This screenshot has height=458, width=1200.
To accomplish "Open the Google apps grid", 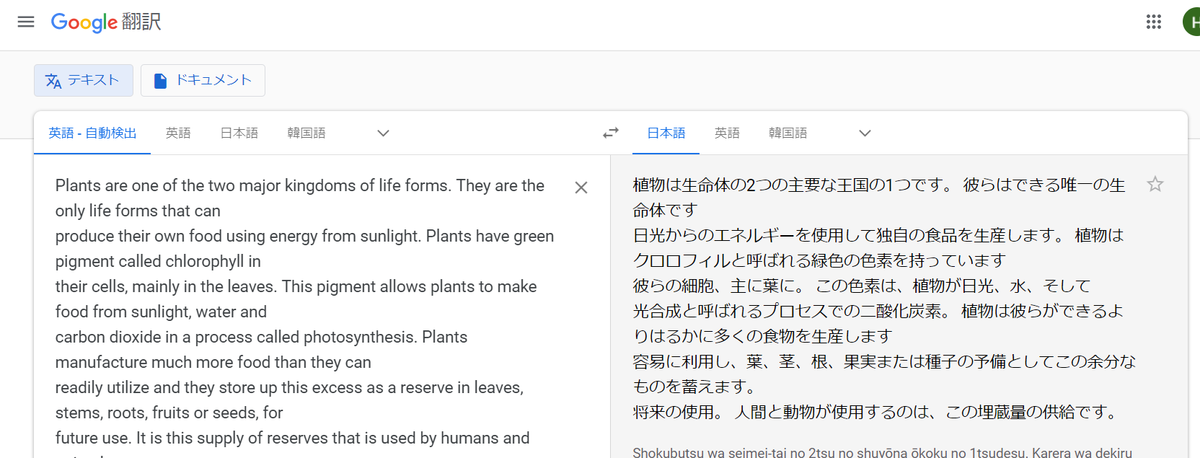I will click(1154, 22).
